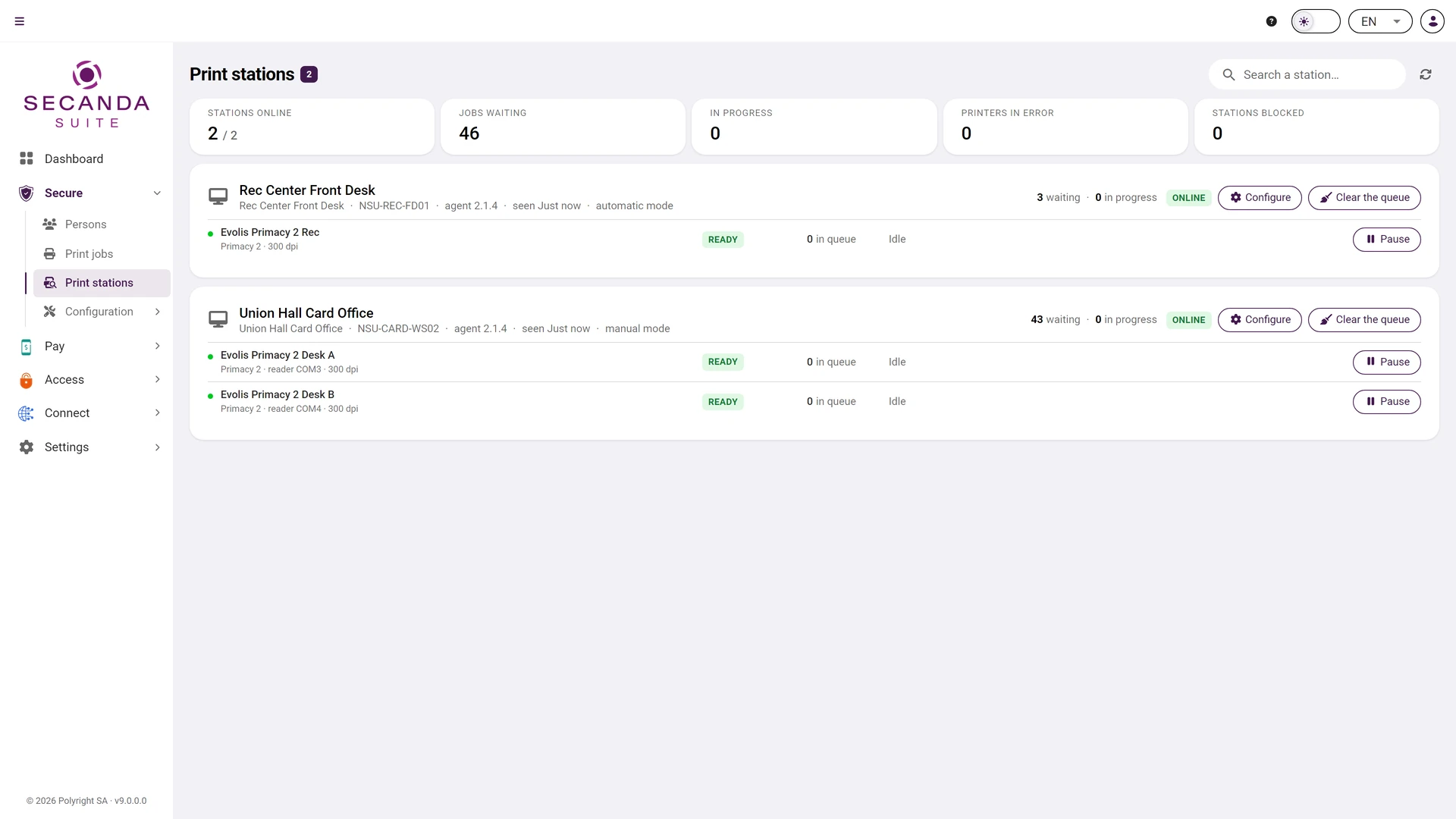Pause Evolis Primacy 2 Desk A printer
Image resolution: width=1456 pixels, height=819 pixels.
tap(1386, 362)
